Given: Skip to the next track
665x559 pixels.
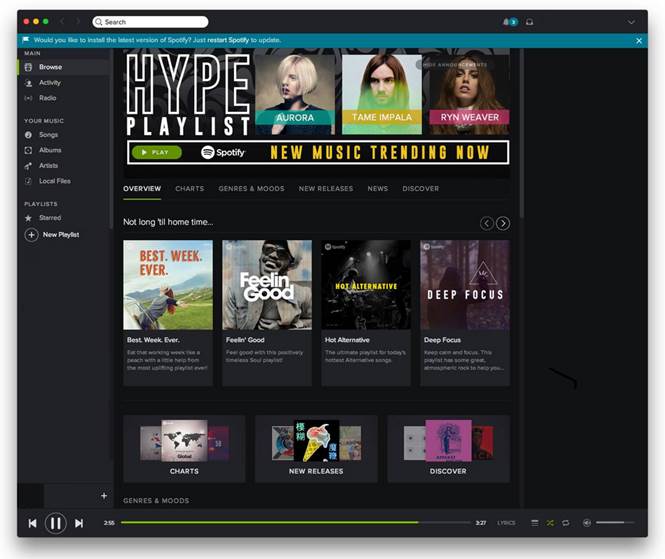Looking at the screenshot, I should (x=79, y=523).
